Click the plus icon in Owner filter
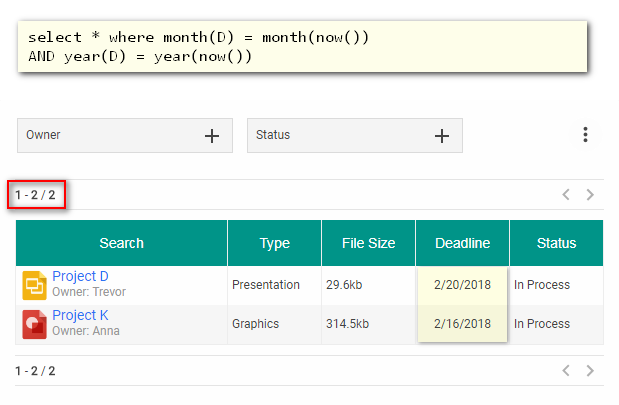619x405 pixels. (212, 136)
